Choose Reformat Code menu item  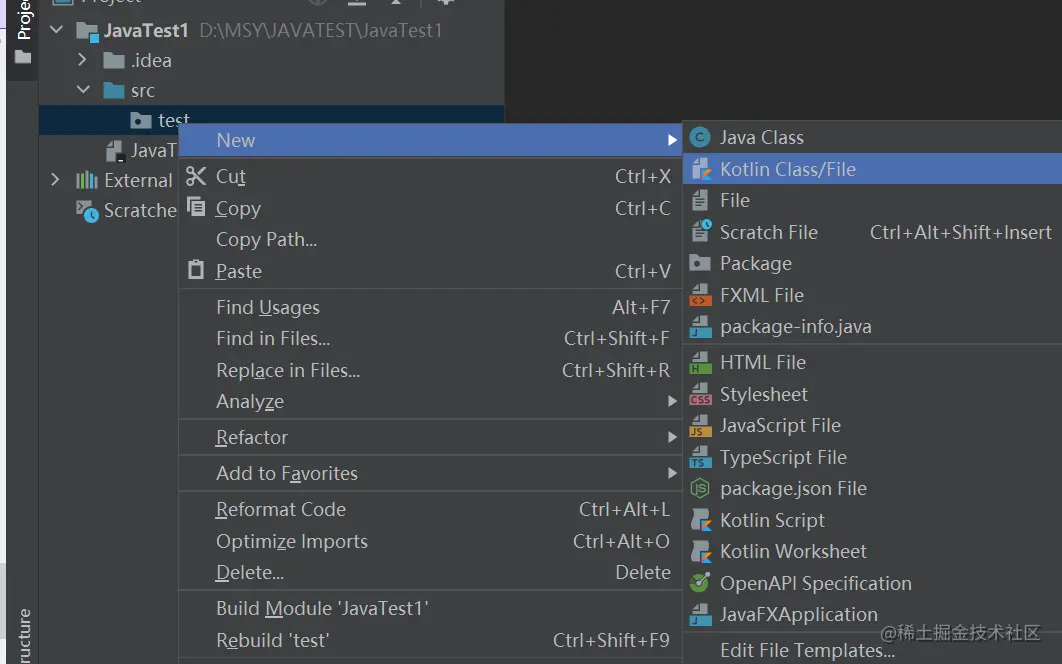pyautogui.click(x=430, y=510)
